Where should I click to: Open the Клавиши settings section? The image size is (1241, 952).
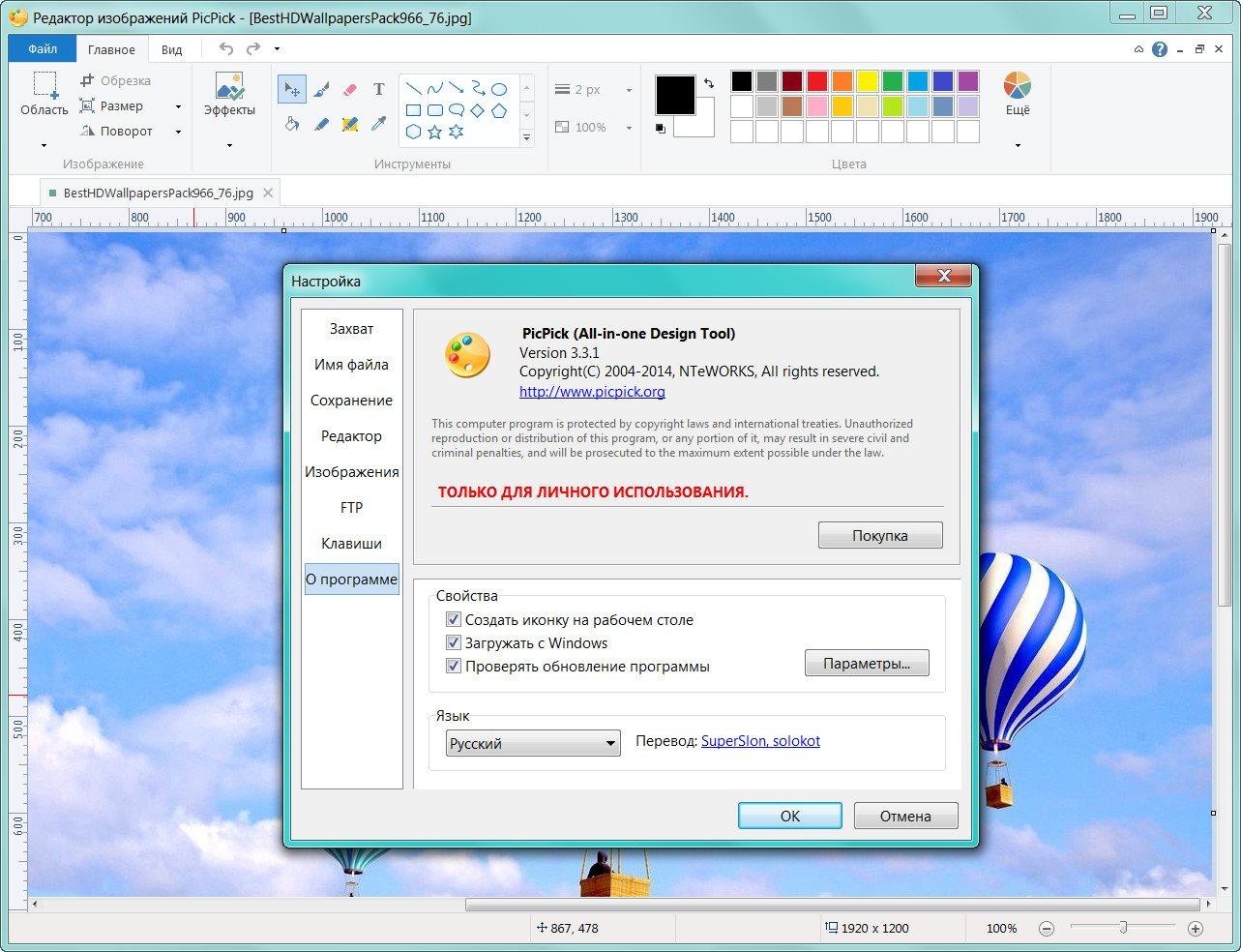[351, 544]
